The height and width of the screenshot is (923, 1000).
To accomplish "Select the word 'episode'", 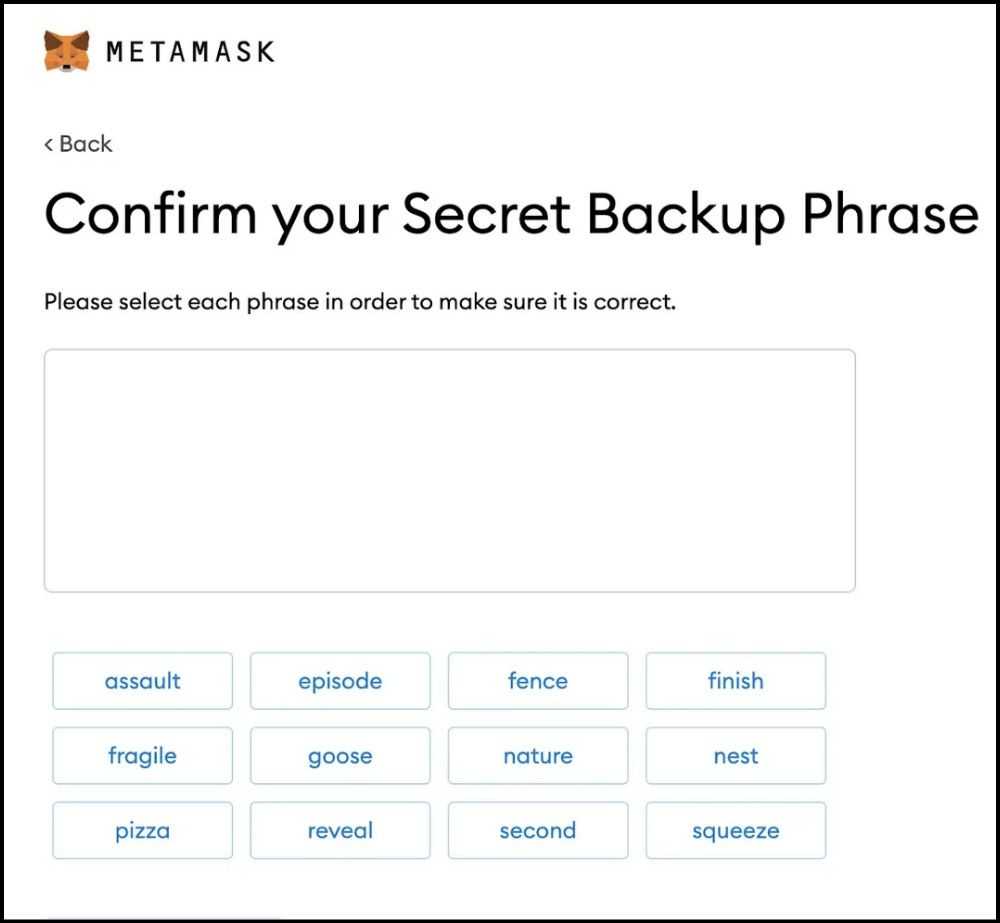I will 339,681.
